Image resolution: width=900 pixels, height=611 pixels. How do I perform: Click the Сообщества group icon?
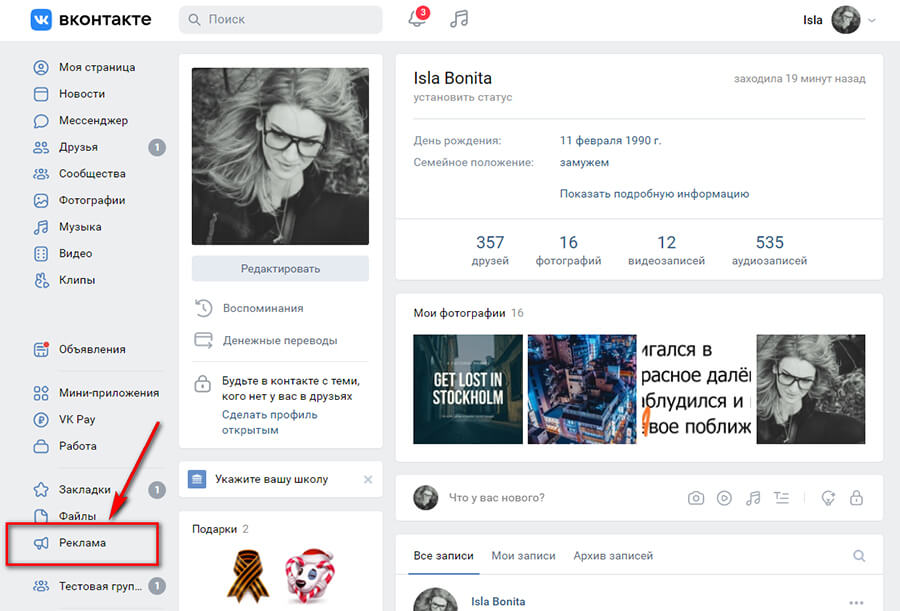click(41, 173)
